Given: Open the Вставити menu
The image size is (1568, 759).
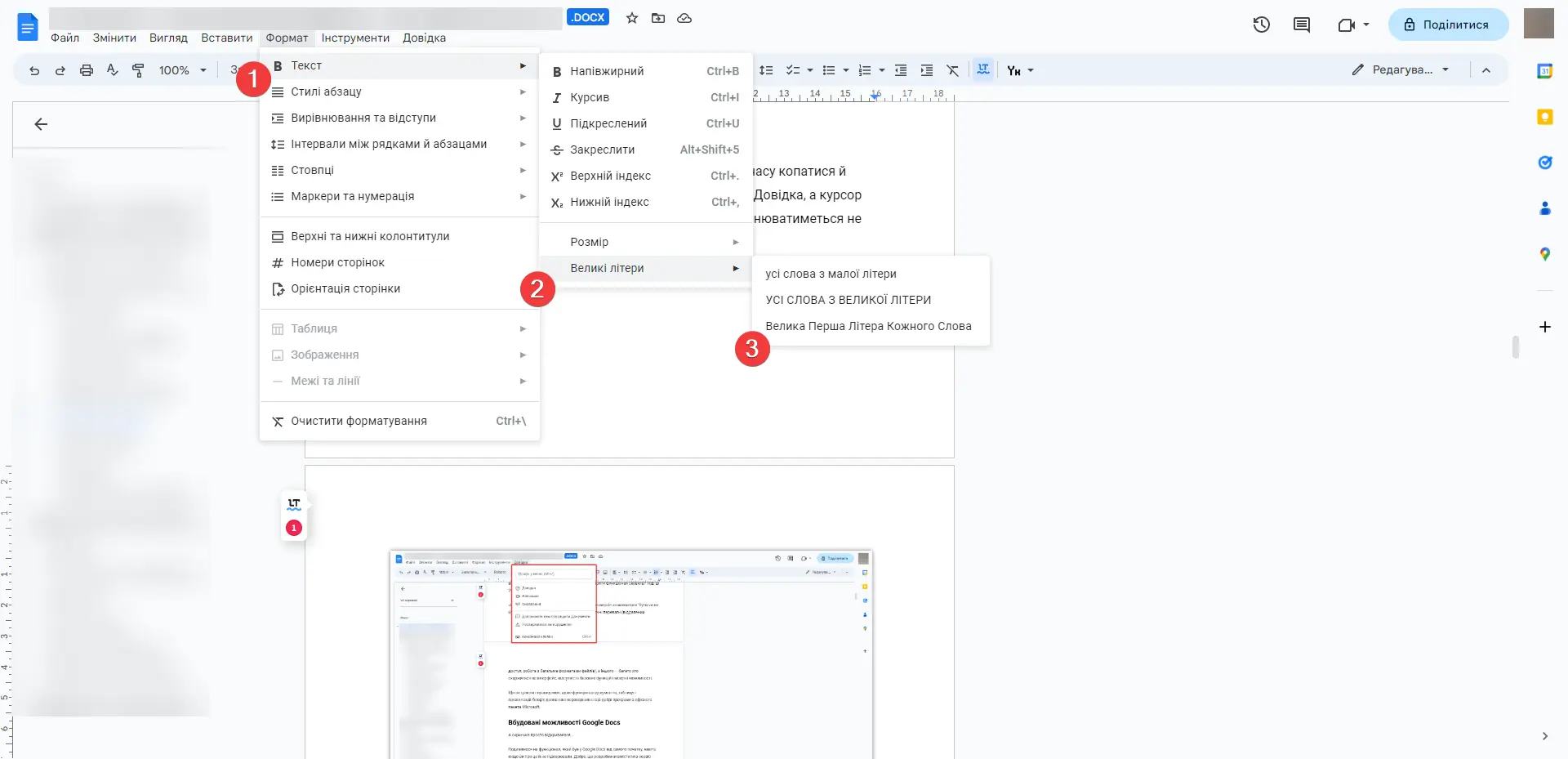Looking at the screenshot, I should 227,38.
